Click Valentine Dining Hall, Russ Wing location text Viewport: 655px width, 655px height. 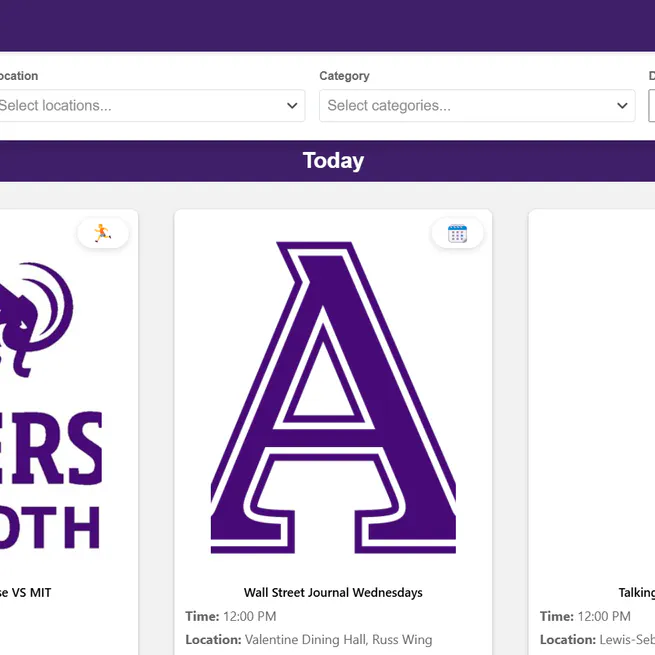338,640
